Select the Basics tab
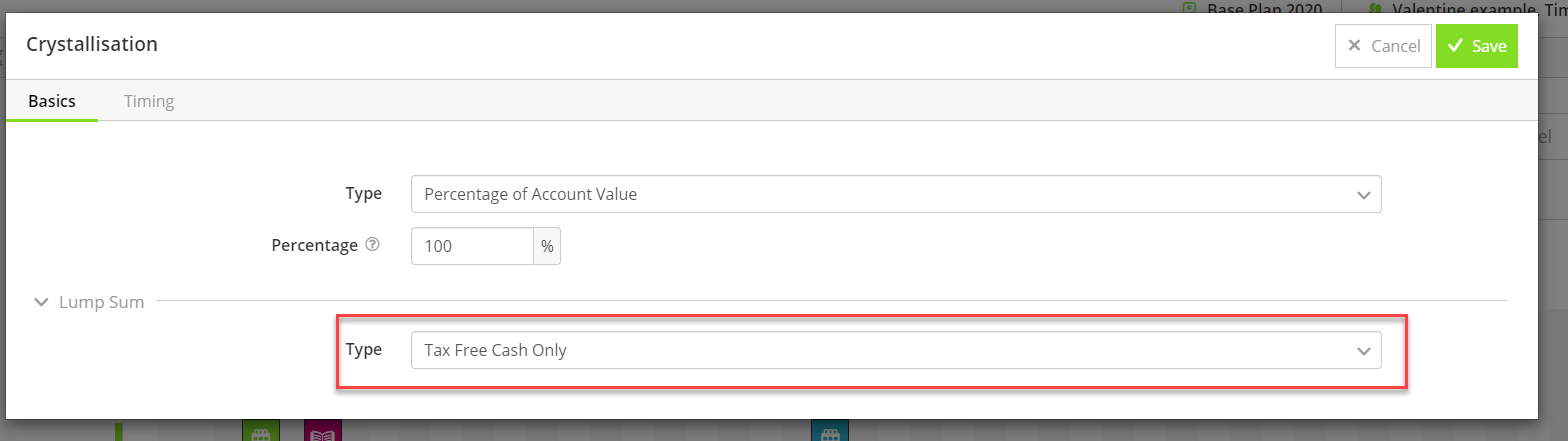The image size is (1568, 441). pos(52,101)
